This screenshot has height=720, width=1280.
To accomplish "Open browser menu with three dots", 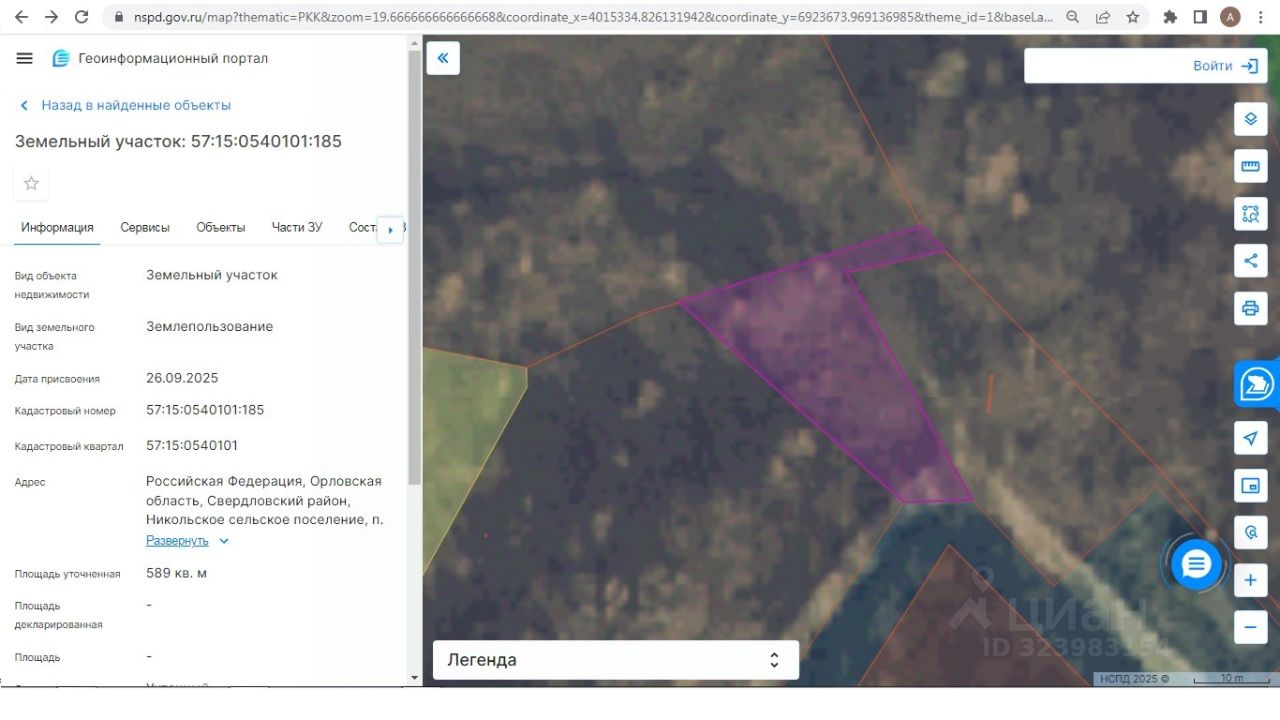I will [1262, 17].
